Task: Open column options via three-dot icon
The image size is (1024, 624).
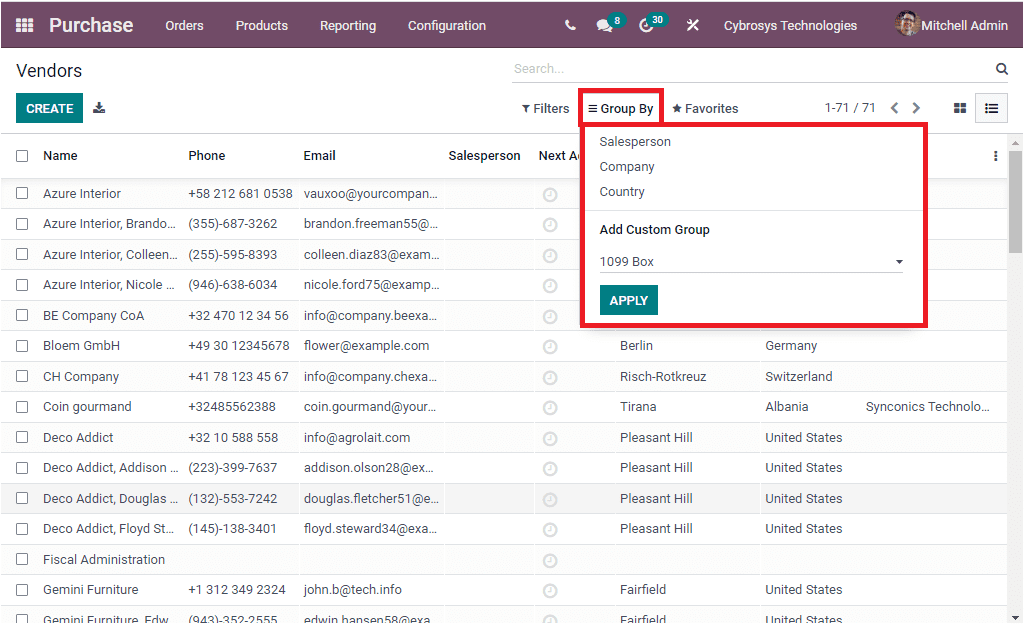Action: [x=995, y=156]
